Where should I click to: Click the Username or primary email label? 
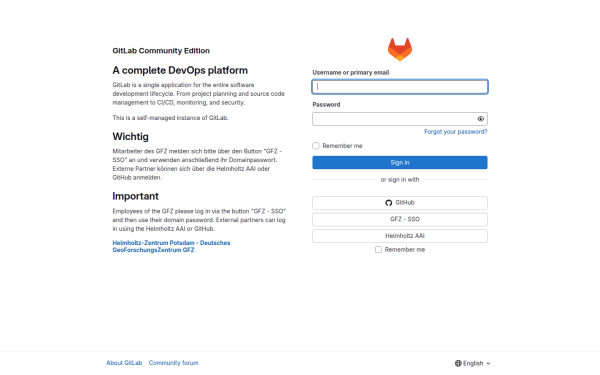click(351, 73)
